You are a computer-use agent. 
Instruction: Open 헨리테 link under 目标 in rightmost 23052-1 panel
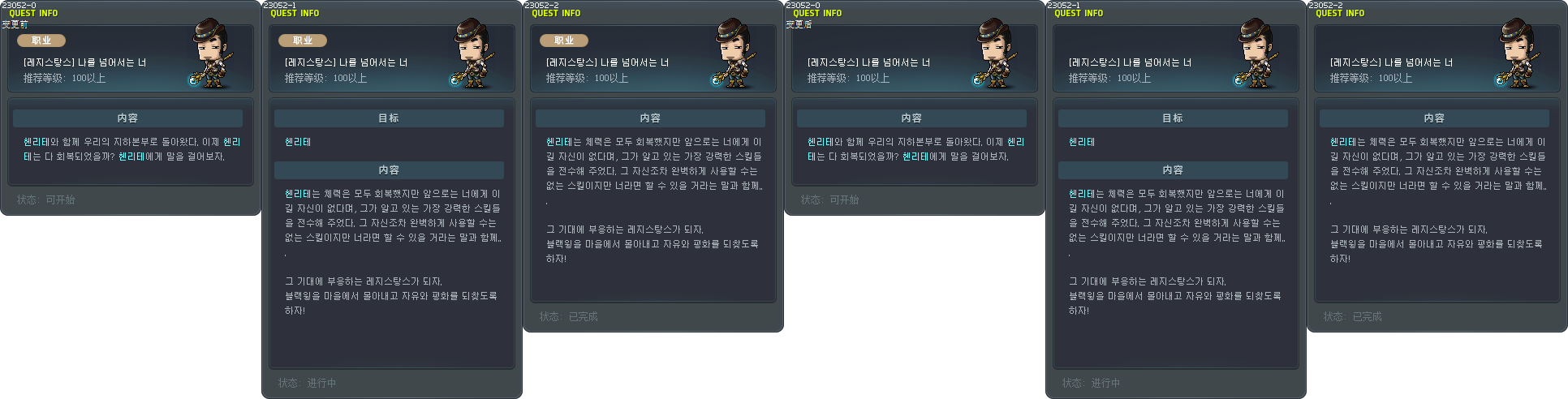coord(1082,142)
